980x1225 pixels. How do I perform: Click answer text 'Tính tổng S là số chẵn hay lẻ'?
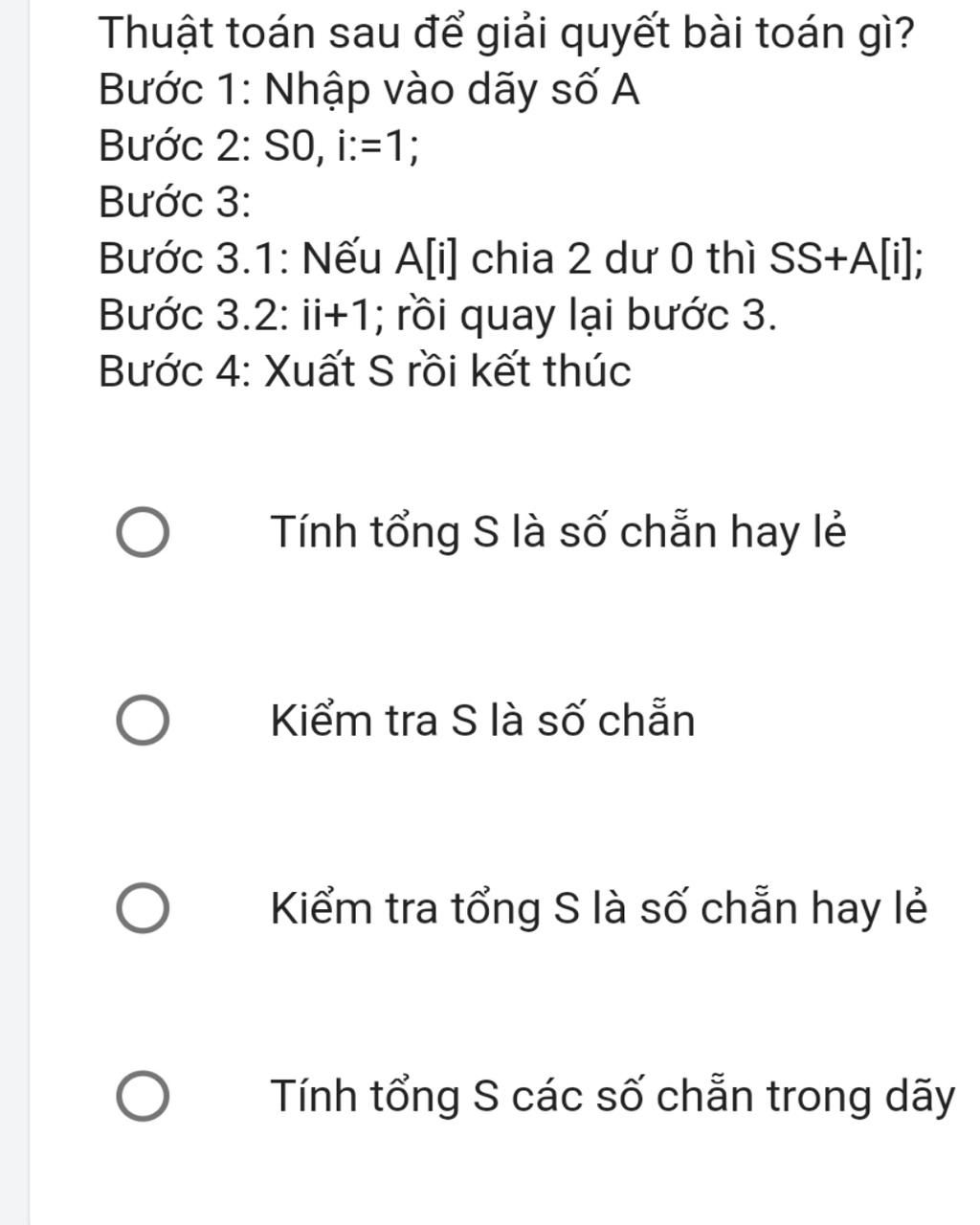pos(559,532)
